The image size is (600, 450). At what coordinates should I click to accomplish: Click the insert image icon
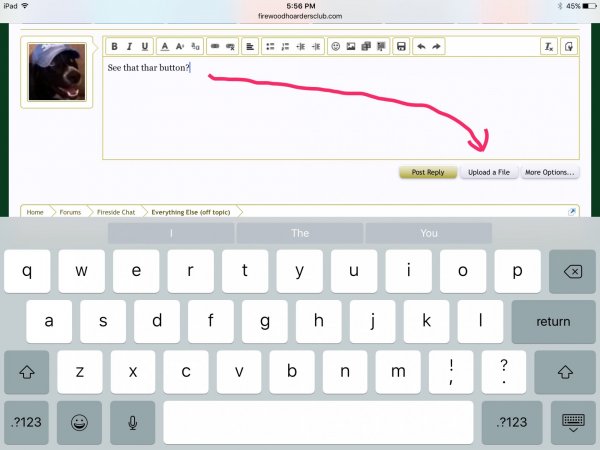click(x=351, y=46)
